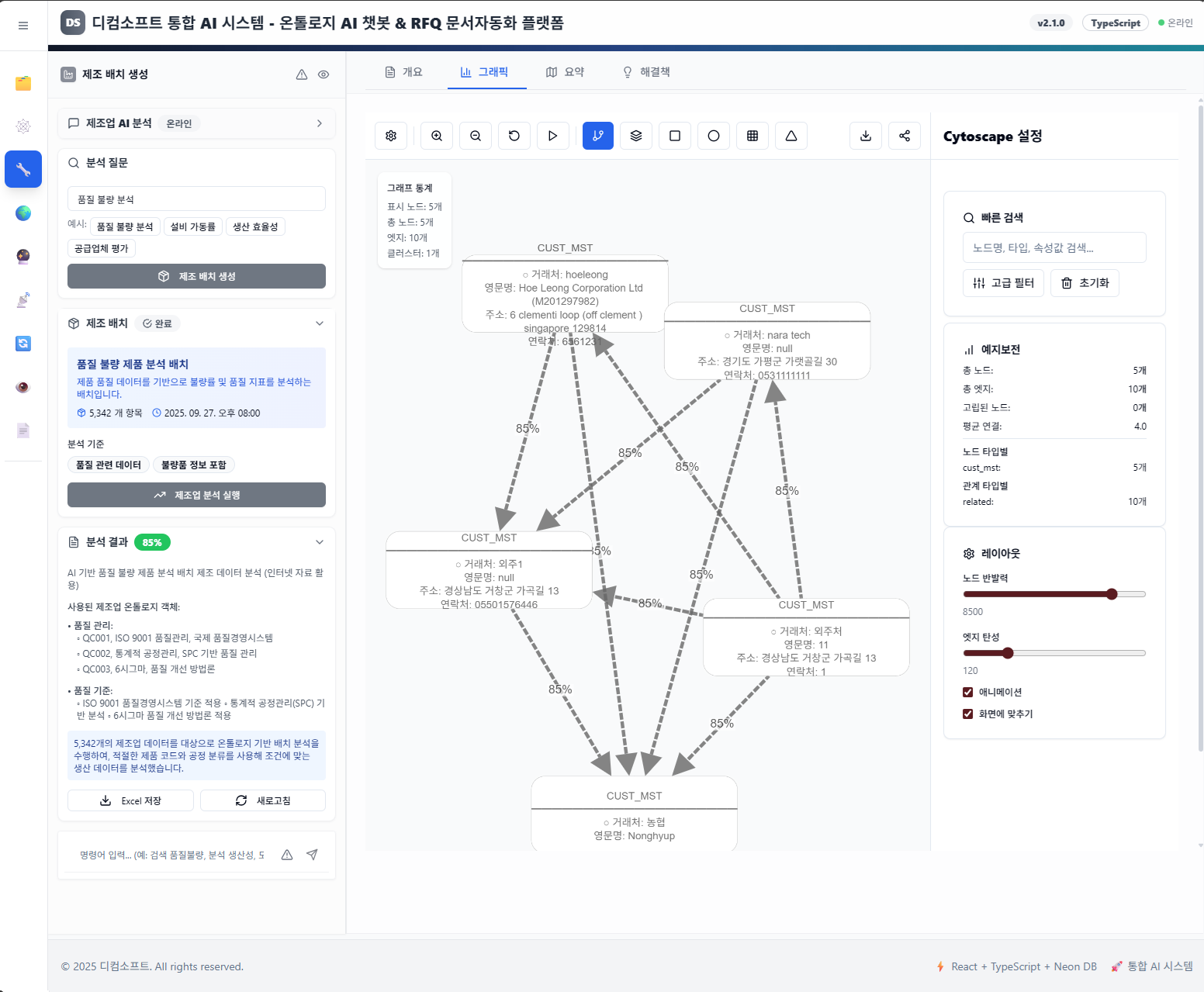1204x992 pixels.
Task: Click the 노드 반발력 slider handle
Action: (1112, 594)
